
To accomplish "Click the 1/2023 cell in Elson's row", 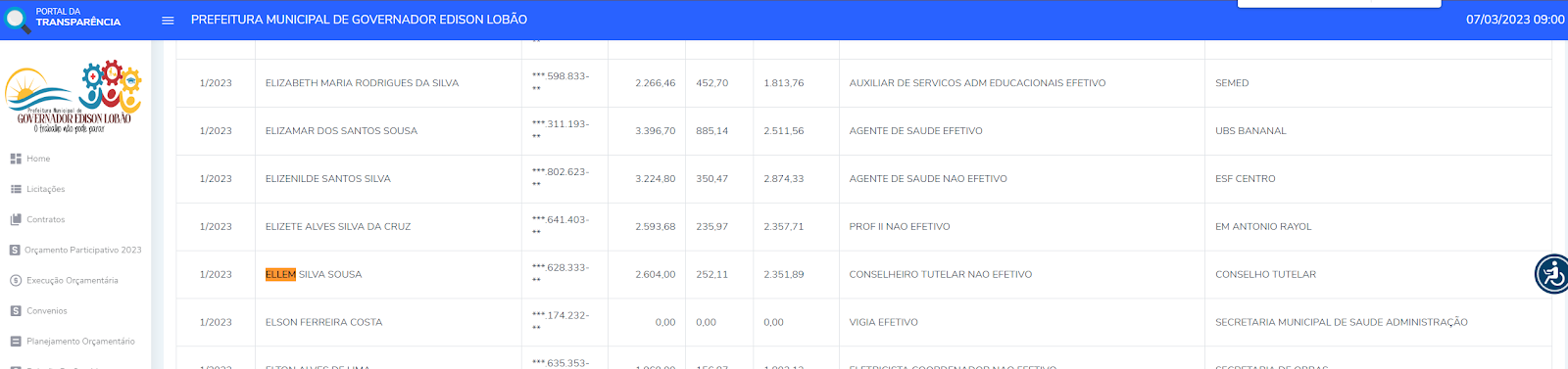I will pos(216,322).
